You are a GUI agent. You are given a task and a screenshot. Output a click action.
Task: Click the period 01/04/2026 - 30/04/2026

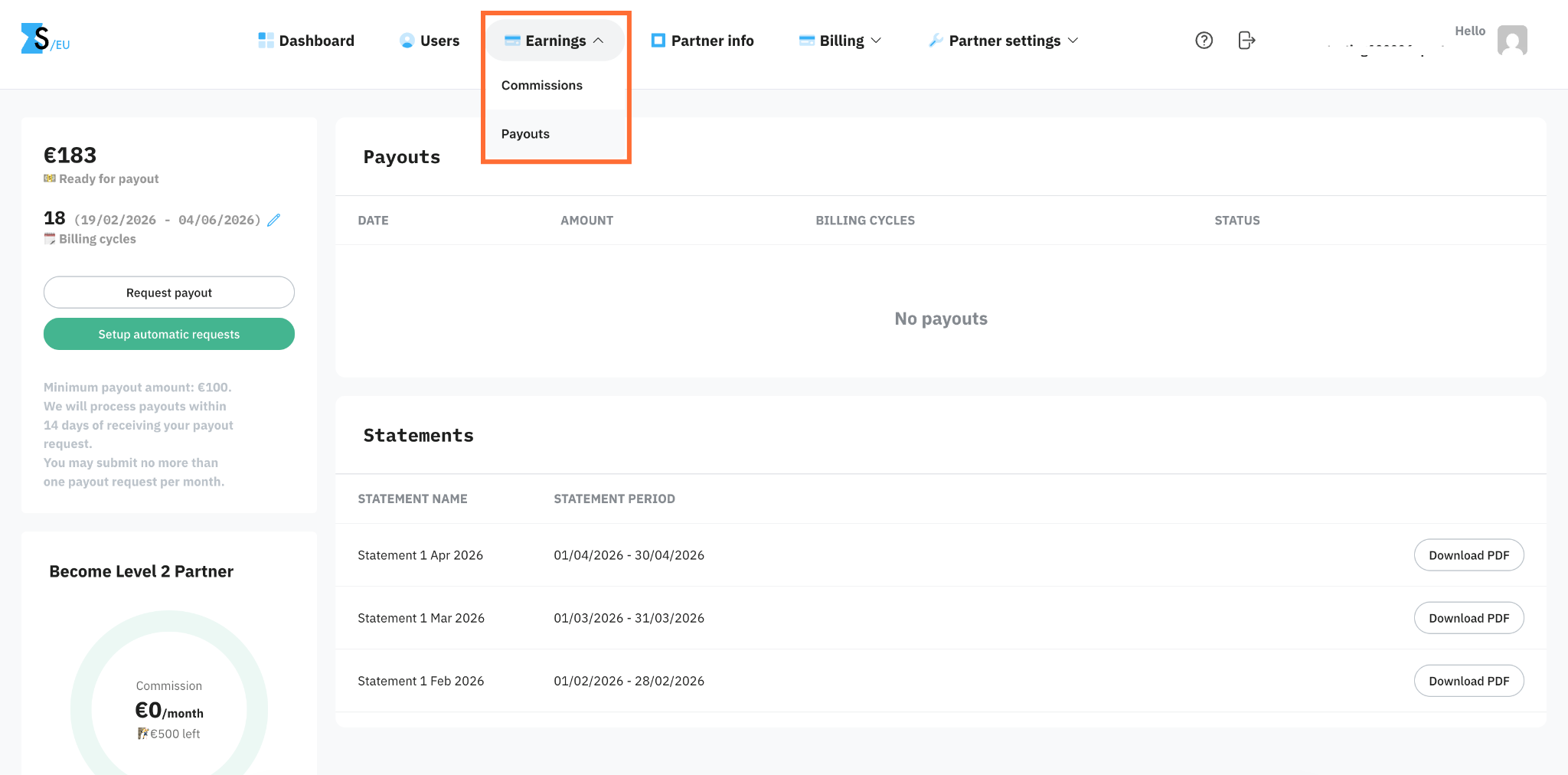pos(629,555)
